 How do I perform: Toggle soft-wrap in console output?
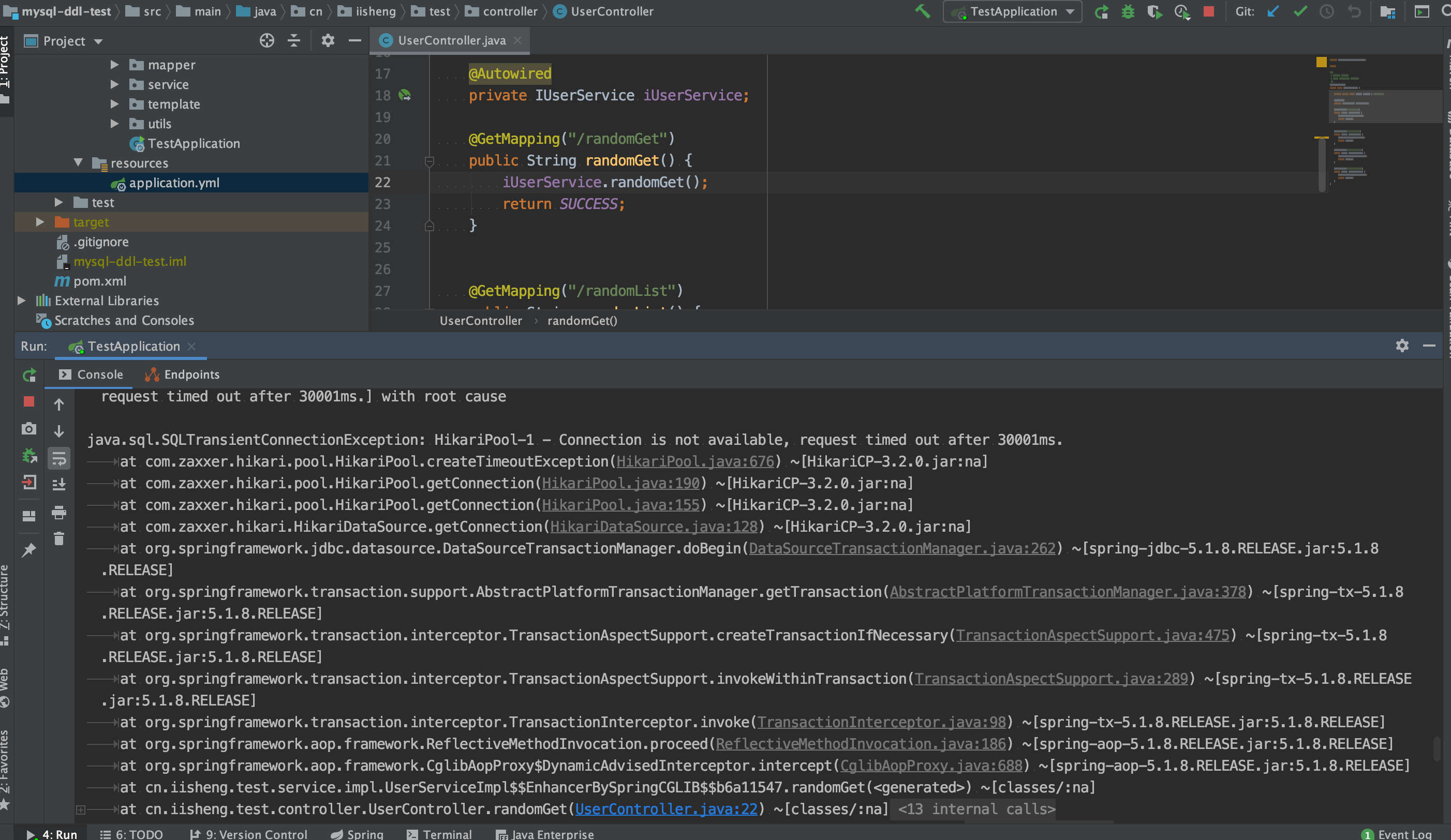point(58,459)
